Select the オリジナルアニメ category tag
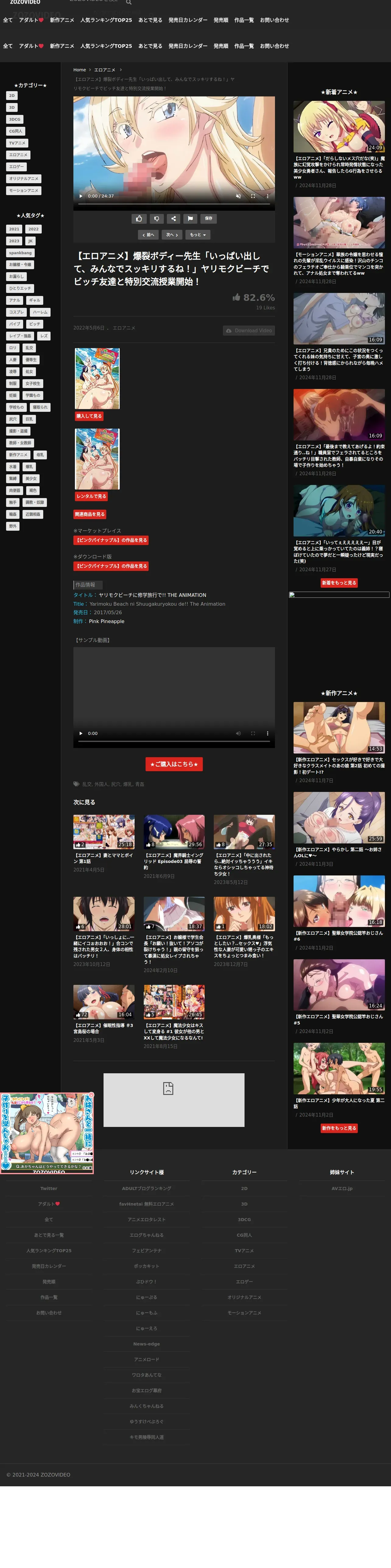Image resolution: width=391 pixels, height=1568 pixels. [x=24, y=179]
